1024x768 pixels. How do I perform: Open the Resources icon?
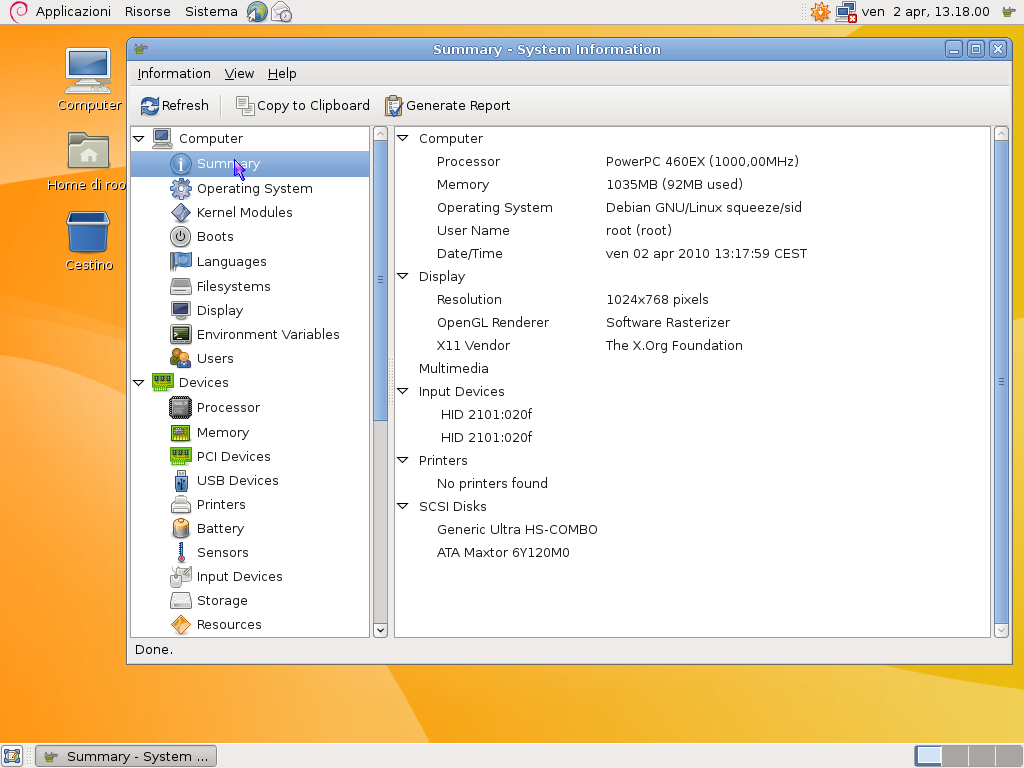(181, 625)
